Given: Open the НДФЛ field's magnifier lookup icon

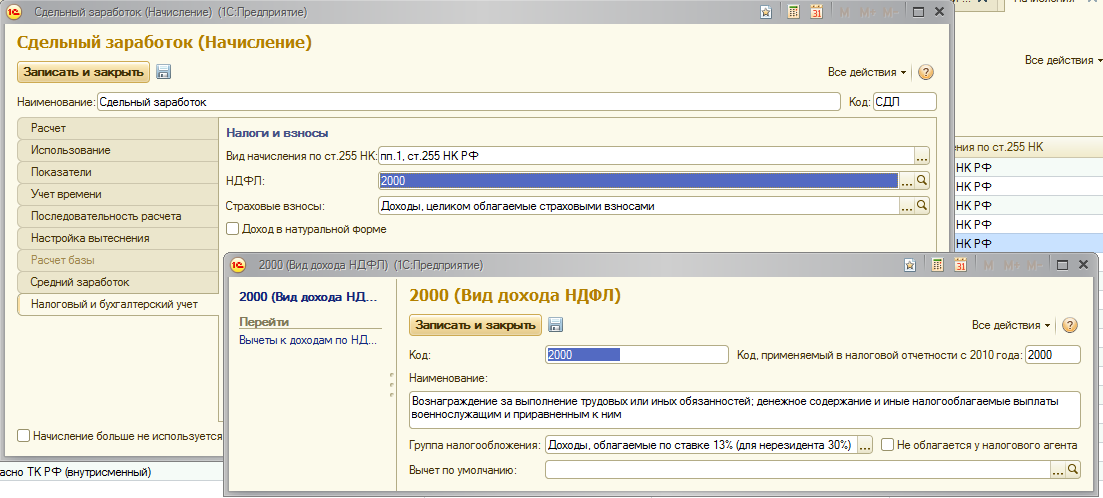Looking at the screenshot, I should pos(922,181).
